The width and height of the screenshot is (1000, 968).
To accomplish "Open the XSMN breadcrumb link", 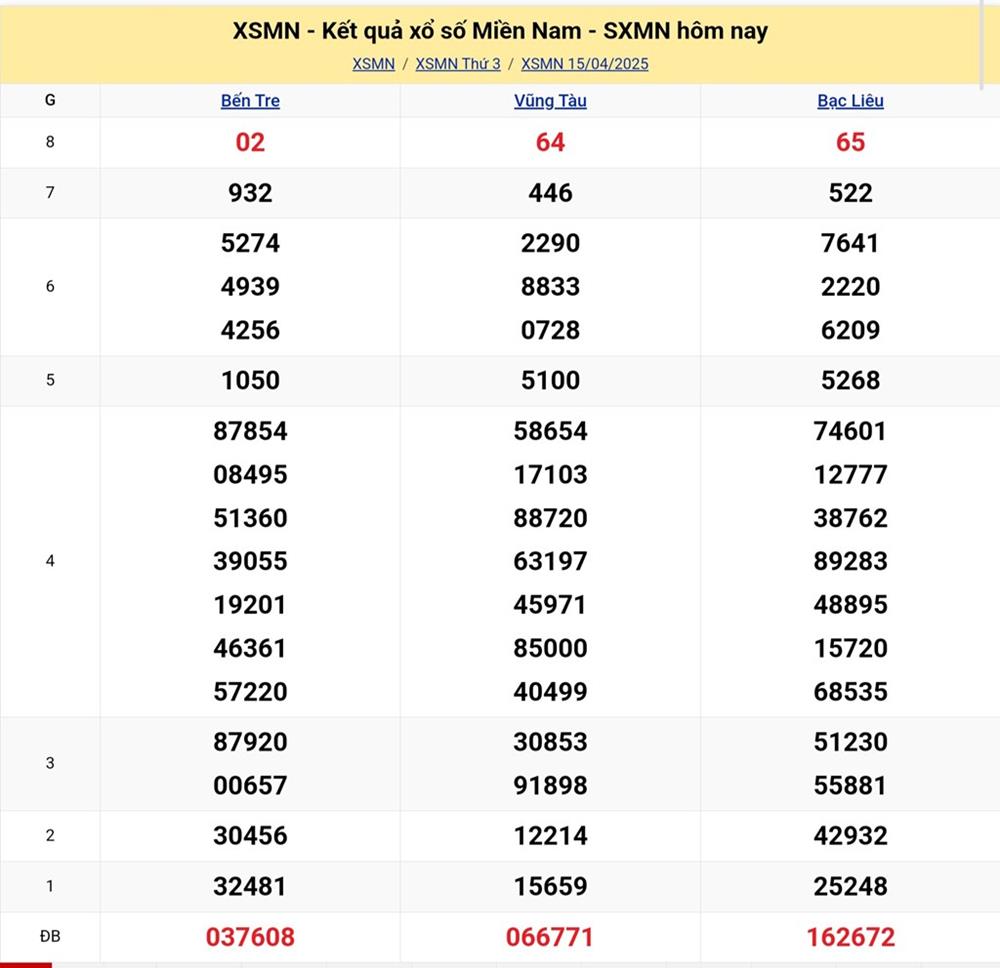I will coord(373,64).
